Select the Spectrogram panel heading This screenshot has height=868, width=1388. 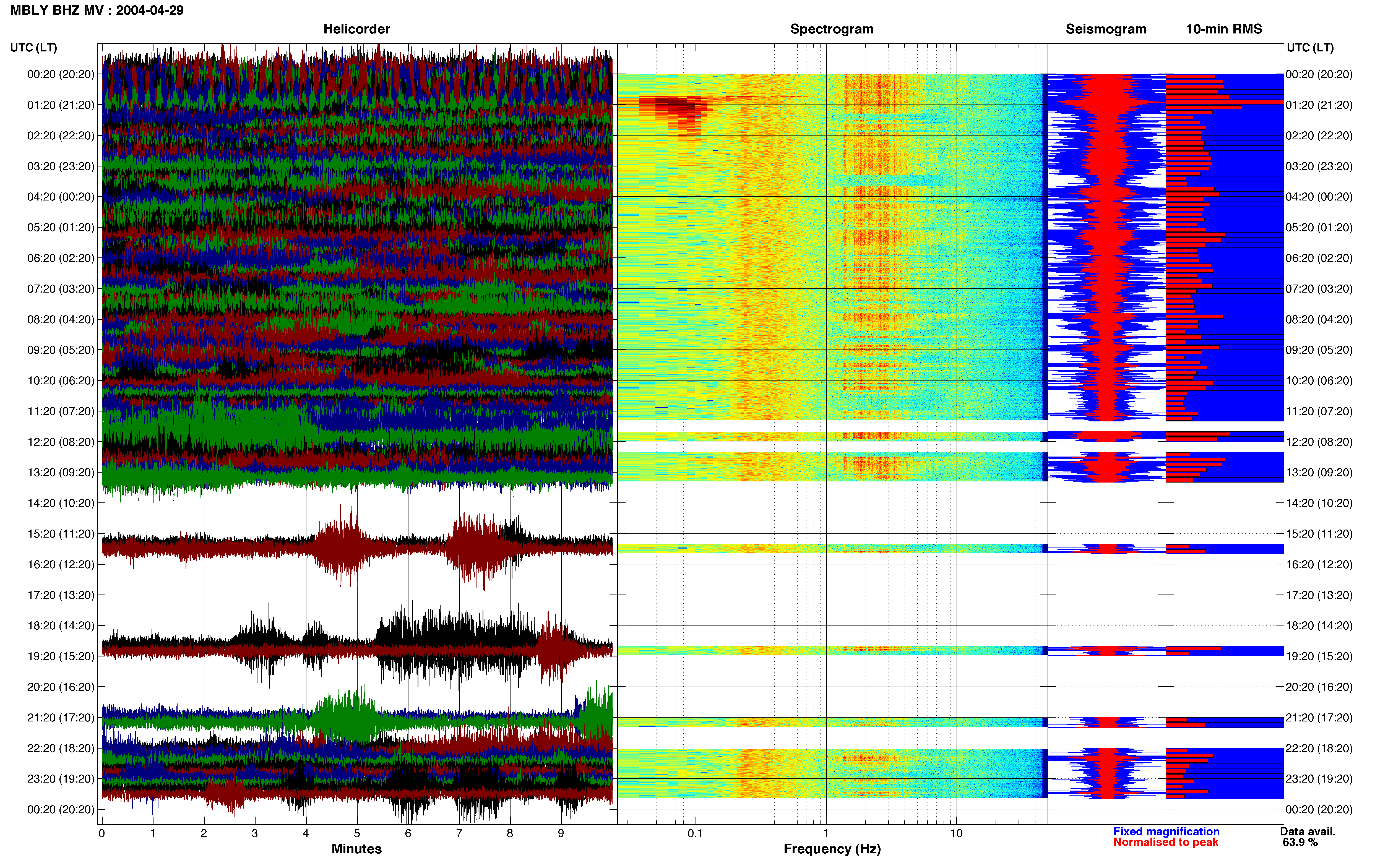point(832,29)
